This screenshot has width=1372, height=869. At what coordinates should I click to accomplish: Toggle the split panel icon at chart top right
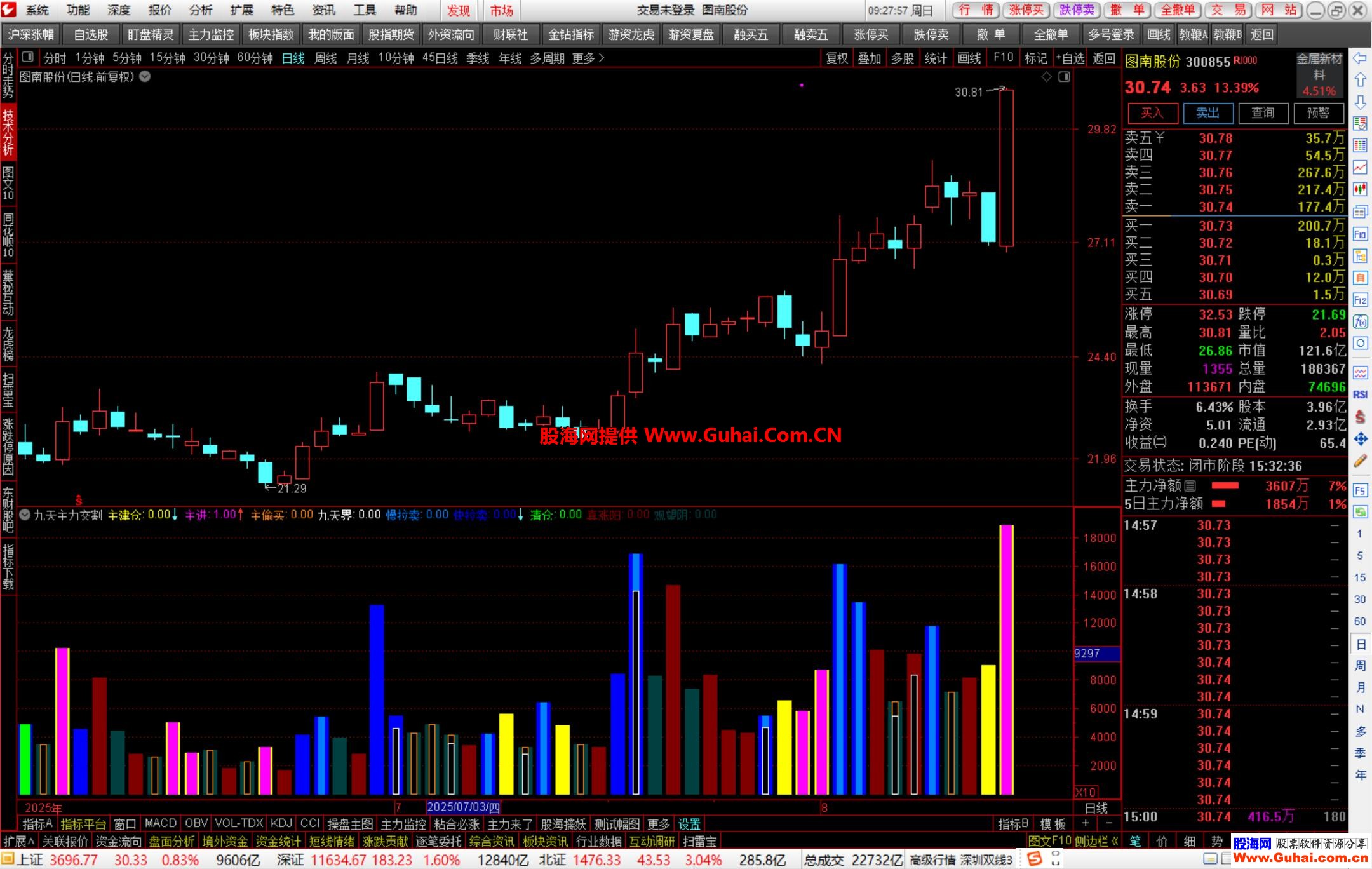[1064, 77]
